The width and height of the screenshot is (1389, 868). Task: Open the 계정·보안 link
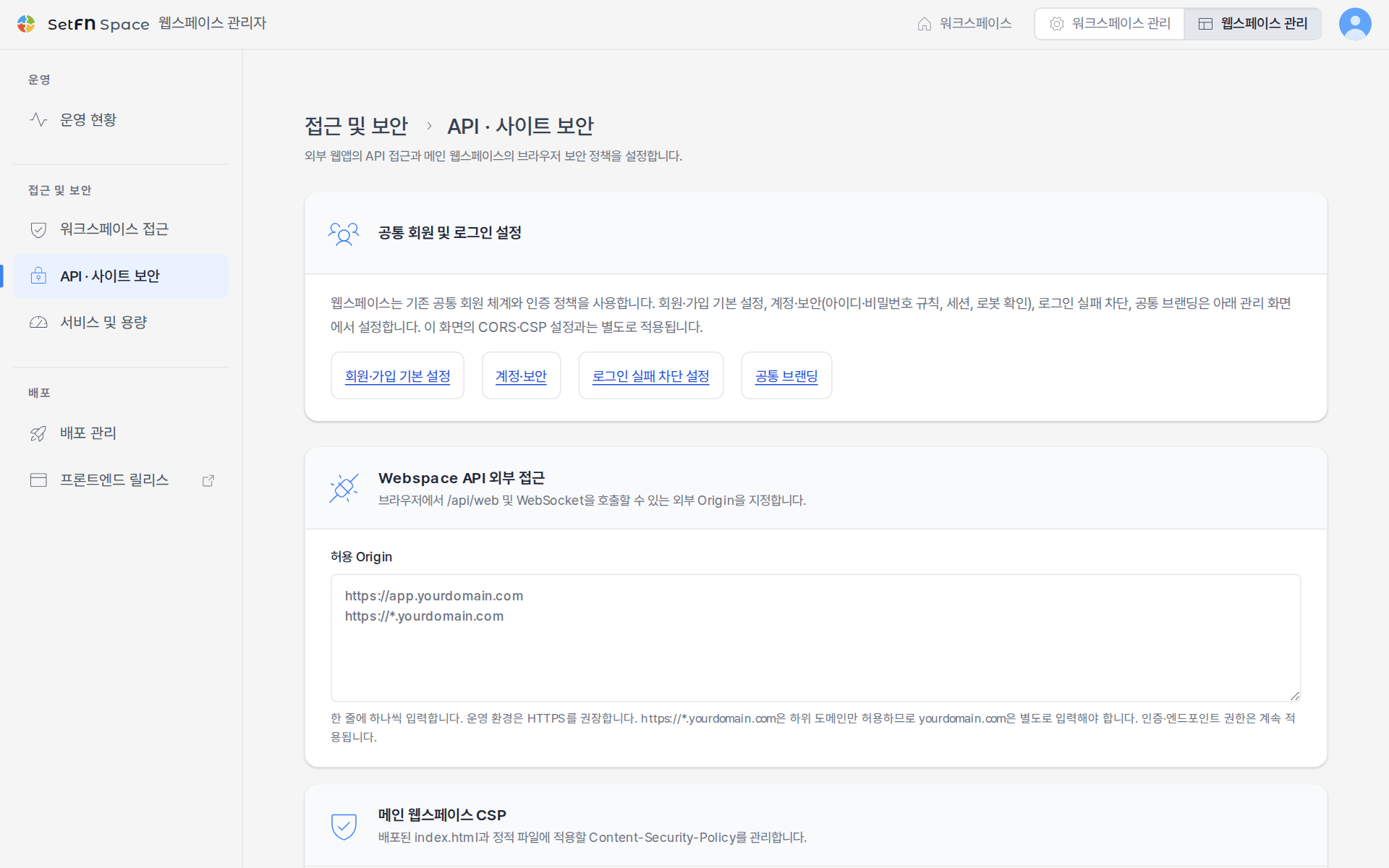pos(521,376)
